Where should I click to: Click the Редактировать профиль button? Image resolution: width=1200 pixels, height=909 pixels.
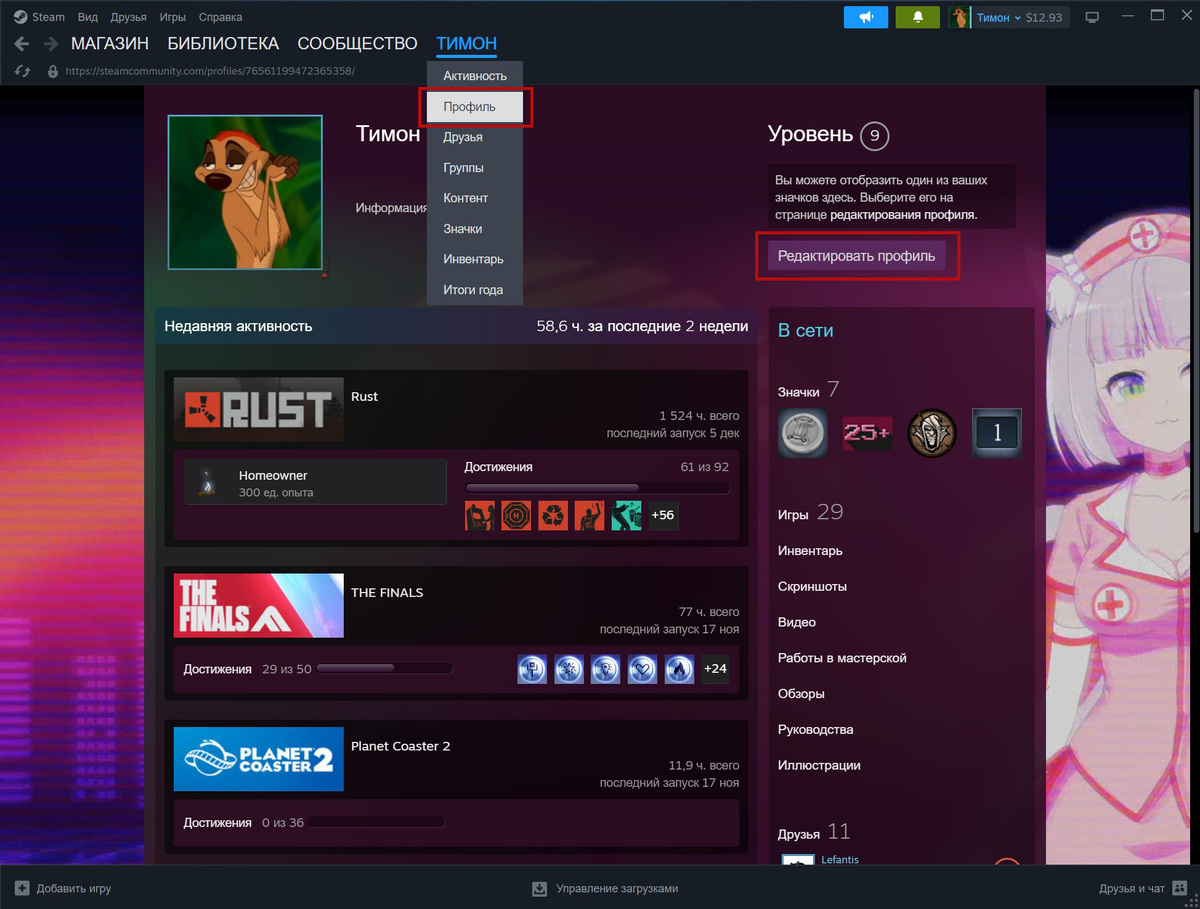[x=857, y=256]
